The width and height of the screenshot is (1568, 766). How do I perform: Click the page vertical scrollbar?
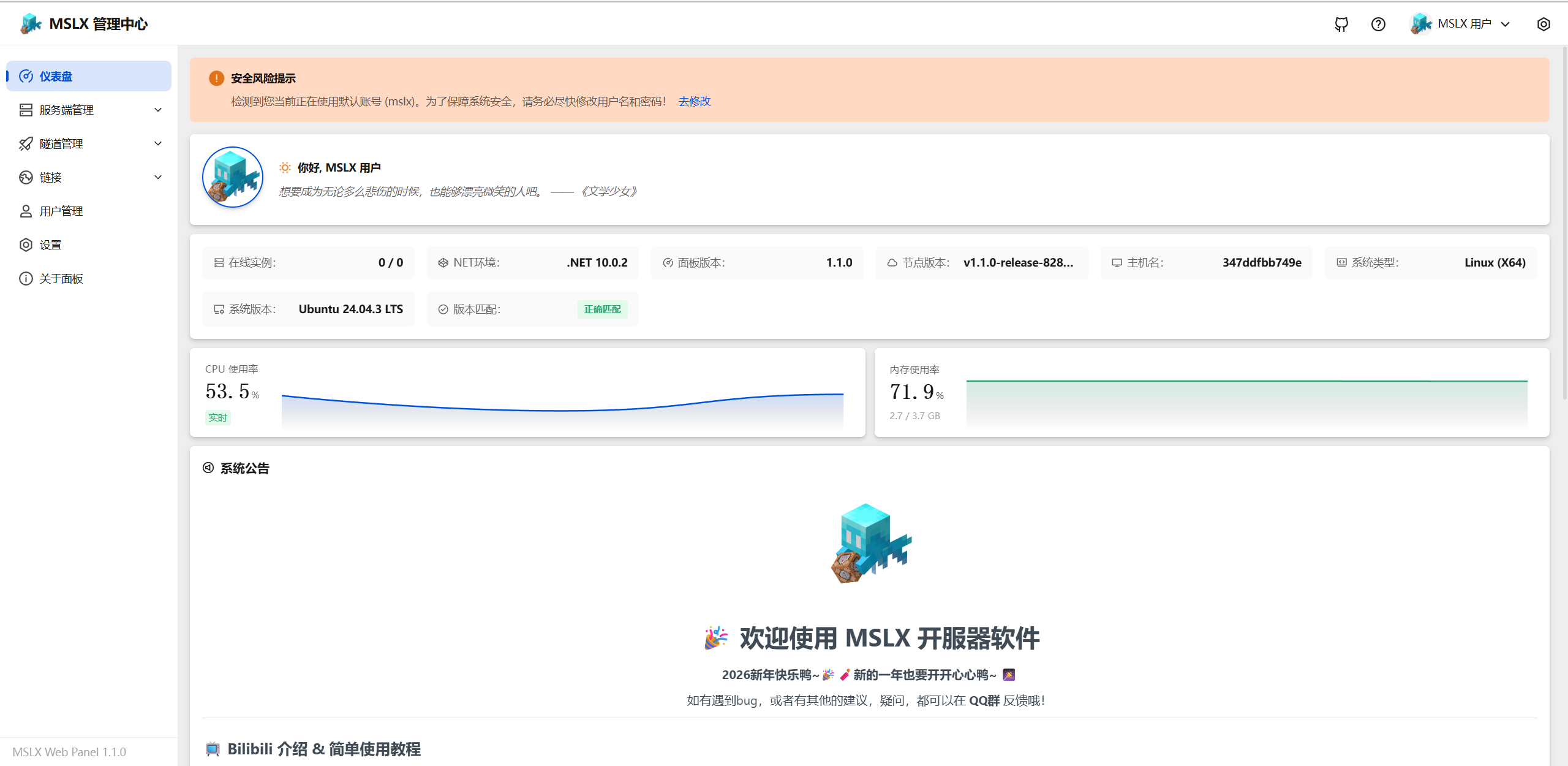1564,221
